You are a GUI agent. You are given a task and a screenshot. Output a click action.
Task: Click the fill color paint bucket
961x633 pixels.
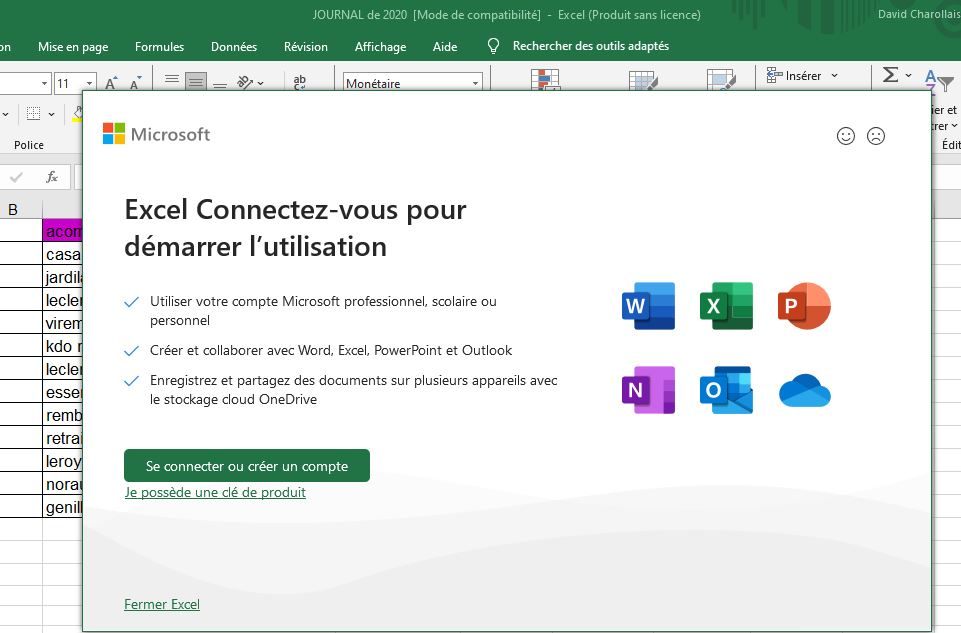click(x=77, y=113)
